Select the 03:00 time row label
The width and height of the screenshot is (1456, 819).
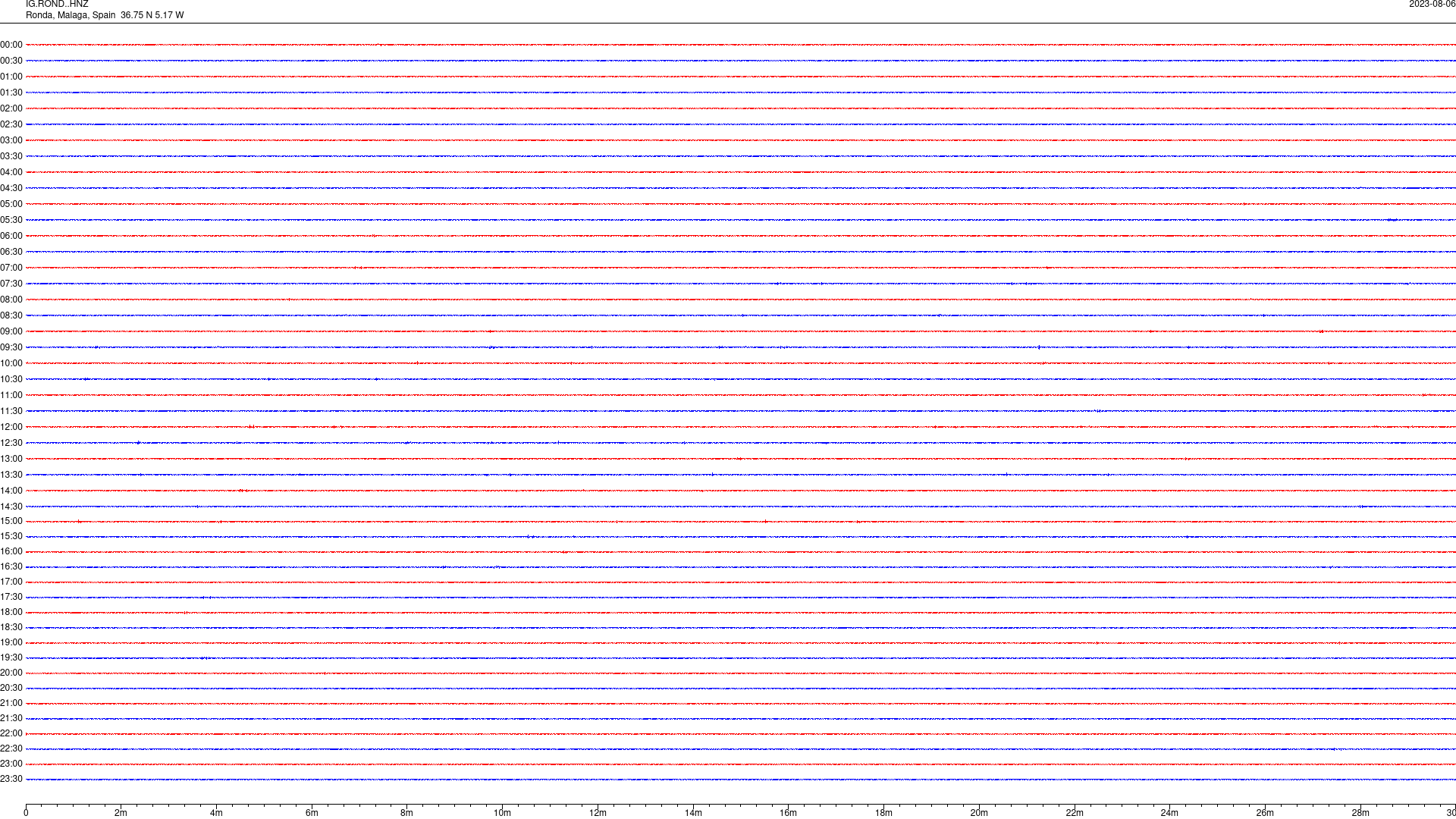tap(11, 140)
